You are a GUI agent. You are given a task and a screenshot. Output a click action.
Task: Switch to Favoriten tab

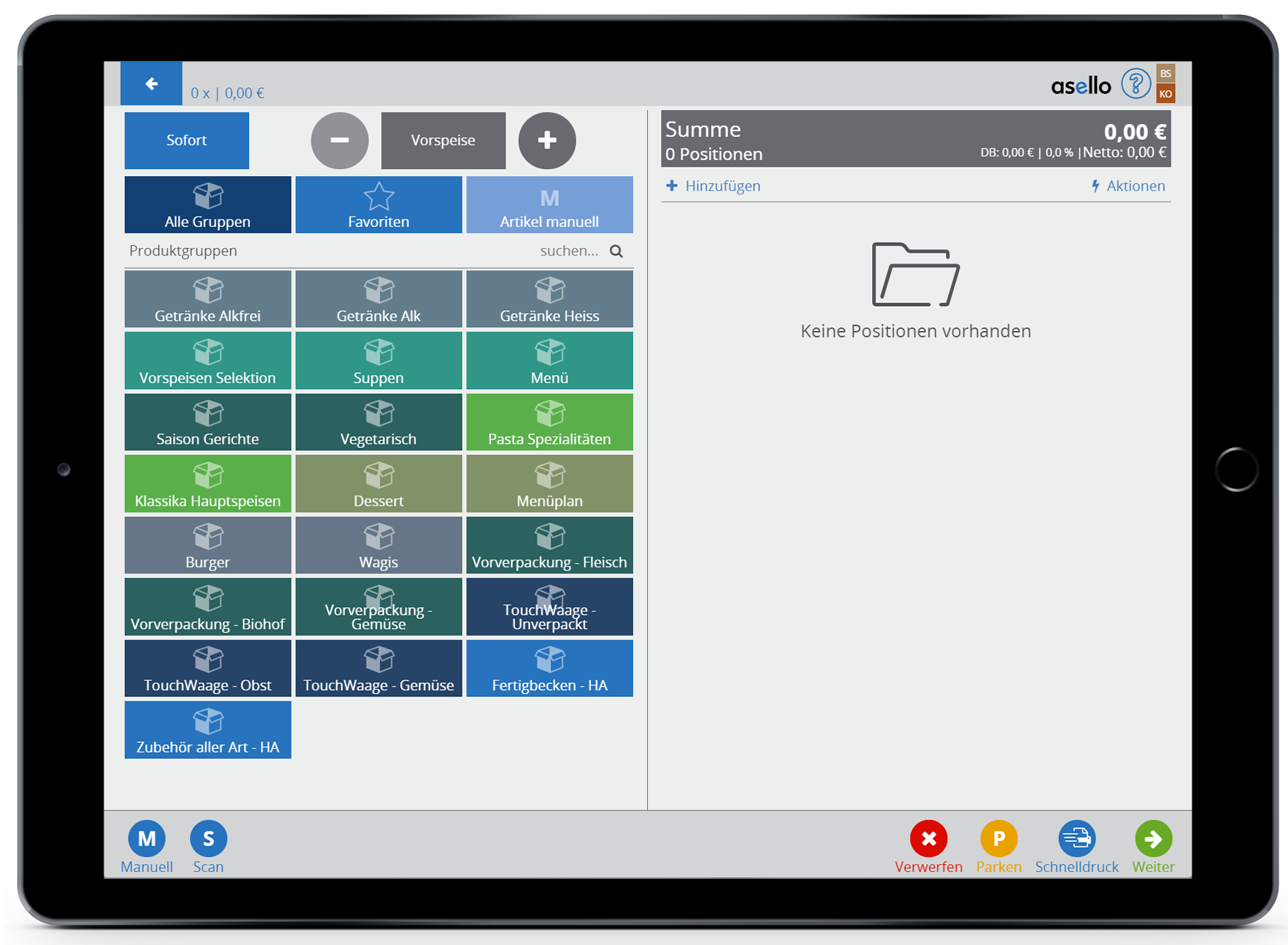pos(378,205)
